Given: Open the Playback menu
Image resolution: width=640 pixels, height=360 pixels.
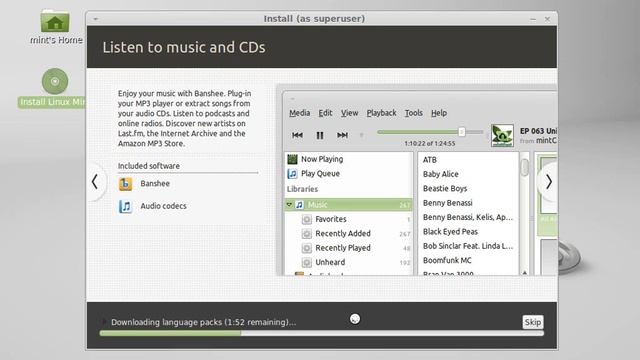Looking at the screenshot, I should point(381,113).
